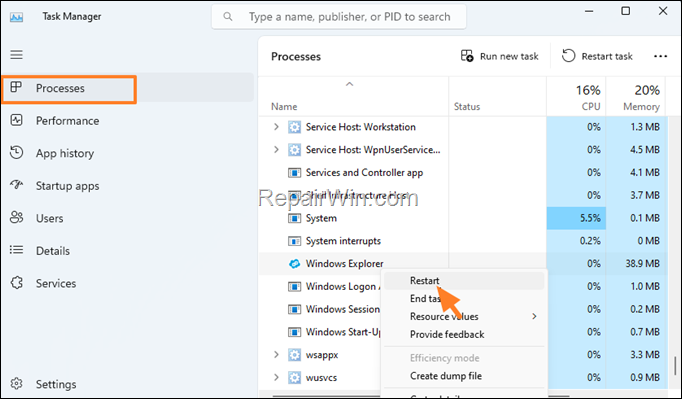Viewport: 682px width, 399px height.
Task: Click the search magnifier icon
Action: coord(227,17)
